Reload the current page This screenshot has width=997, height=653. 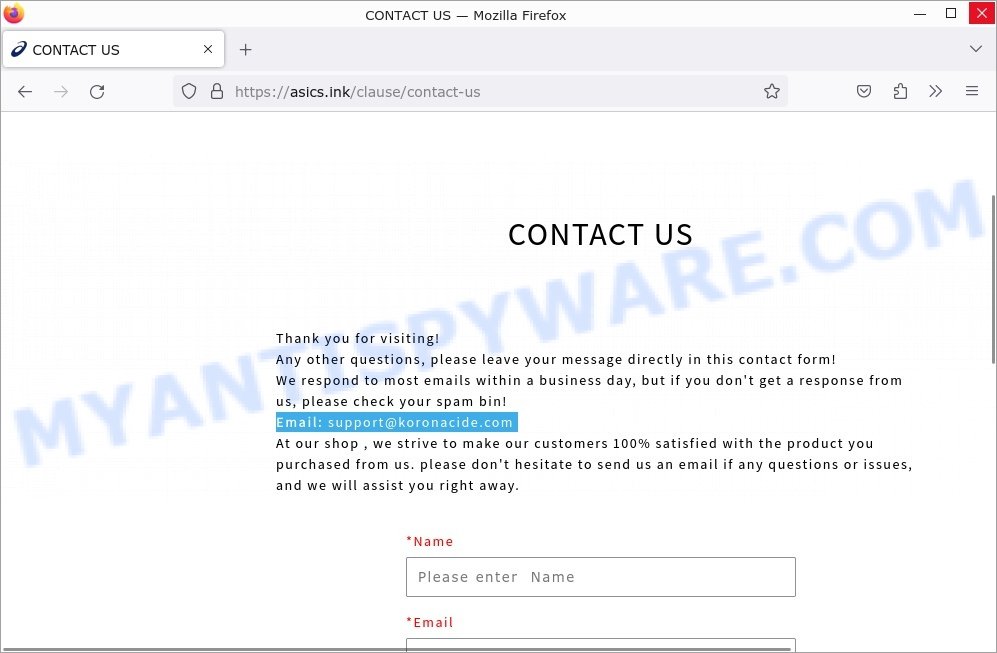coord(97,92)
